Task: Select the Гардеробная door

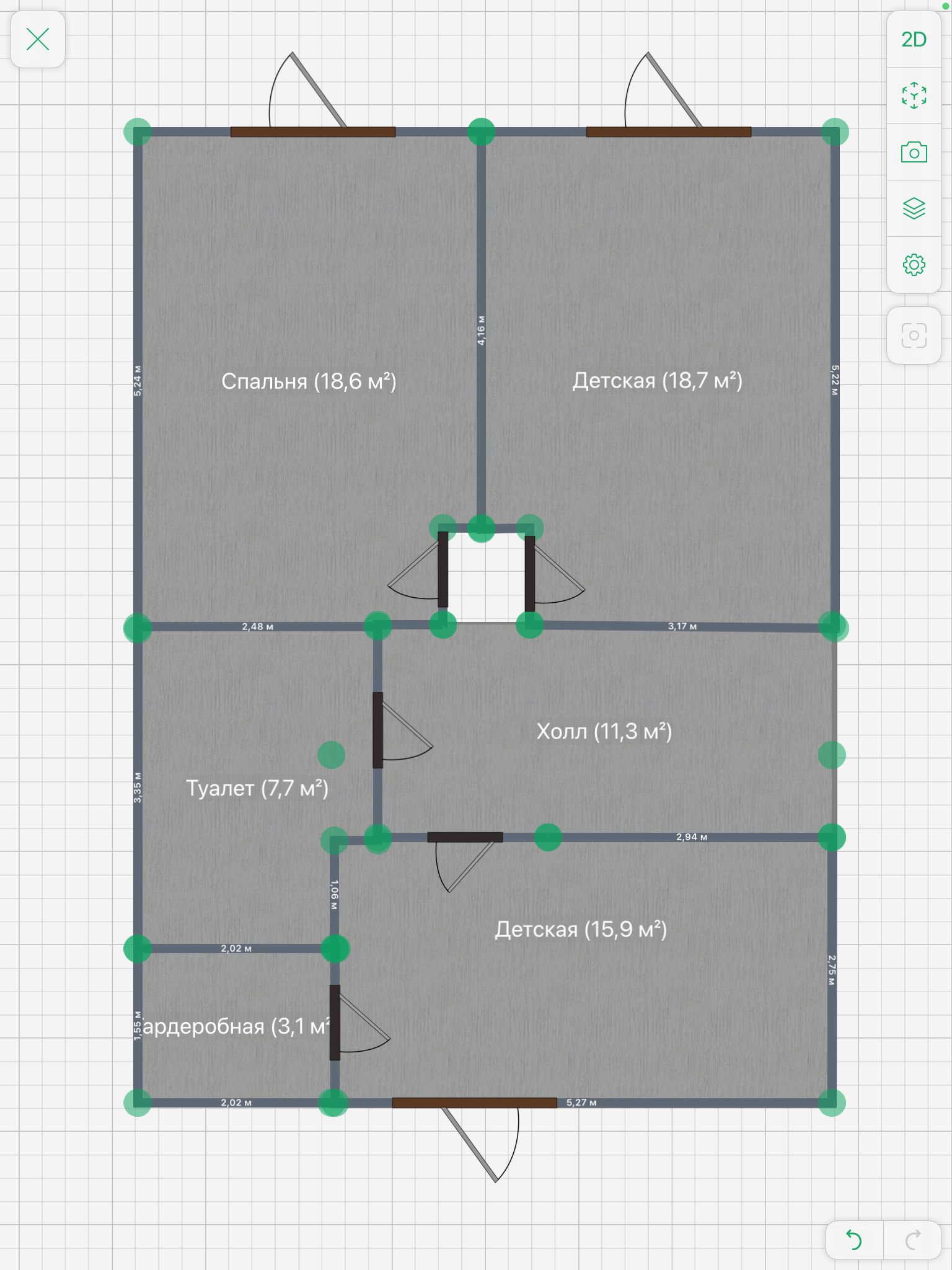Action: 335,1023
